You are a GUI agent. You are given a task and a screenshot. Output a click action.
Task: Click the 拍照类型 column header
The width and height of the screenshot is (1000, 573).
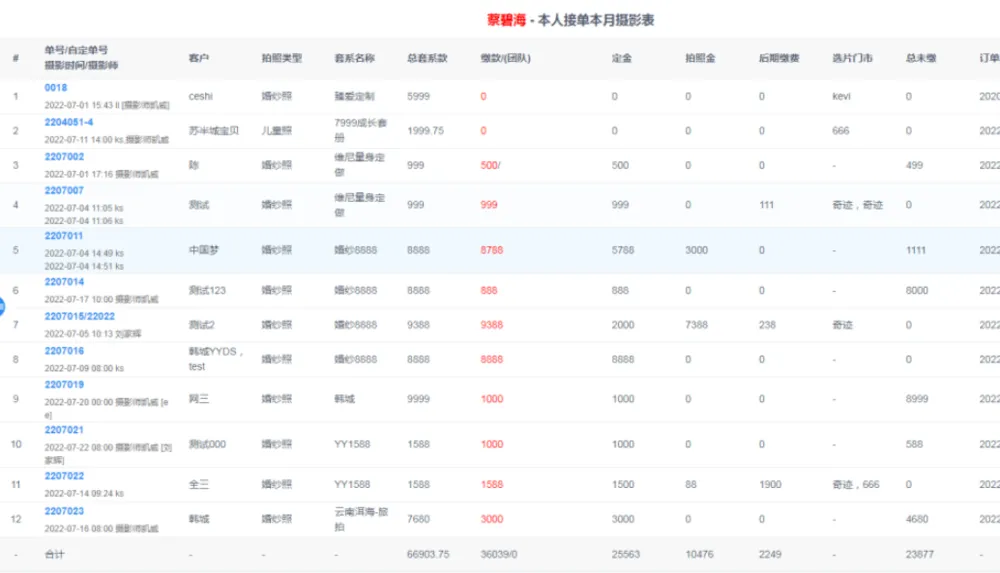point(281,58)
